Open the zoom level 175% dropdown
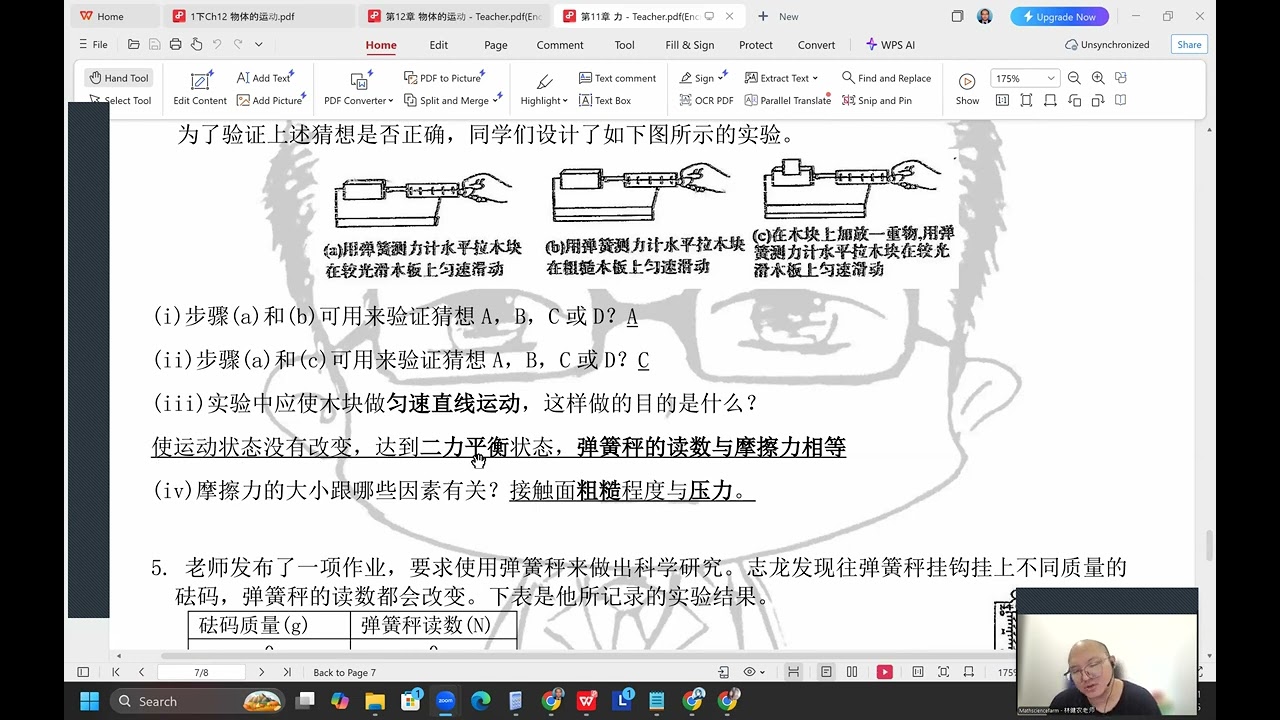 [1024, 78]
